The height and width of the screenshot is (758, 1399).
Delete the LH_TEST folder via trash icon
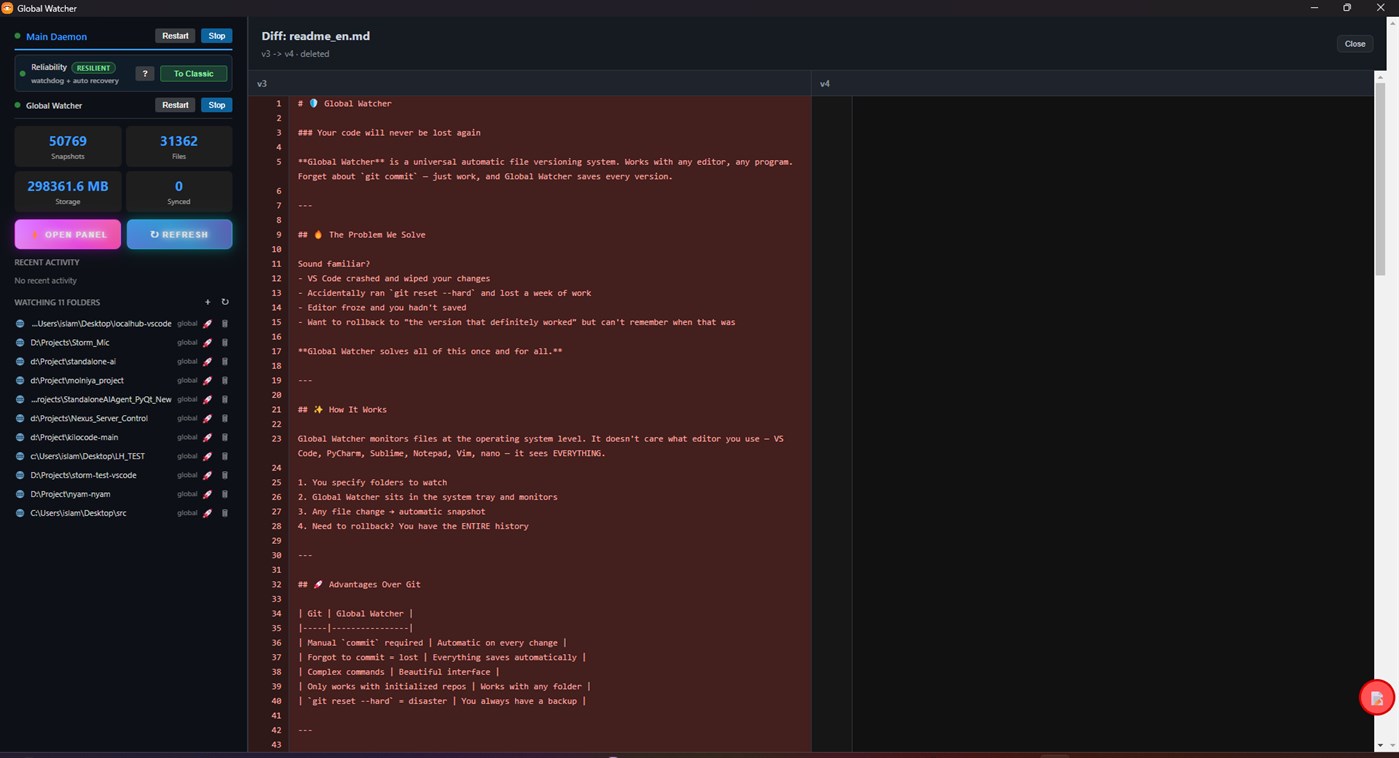coord(225,457)
